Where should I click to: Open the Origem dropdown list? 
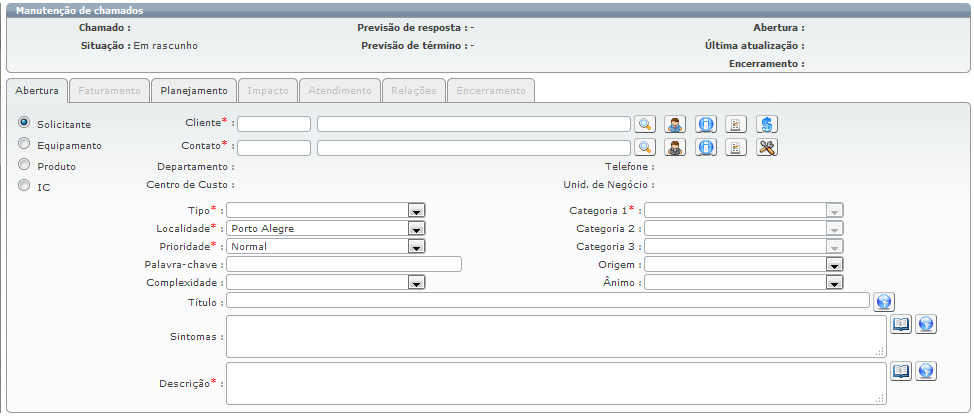tap(835, 264)
